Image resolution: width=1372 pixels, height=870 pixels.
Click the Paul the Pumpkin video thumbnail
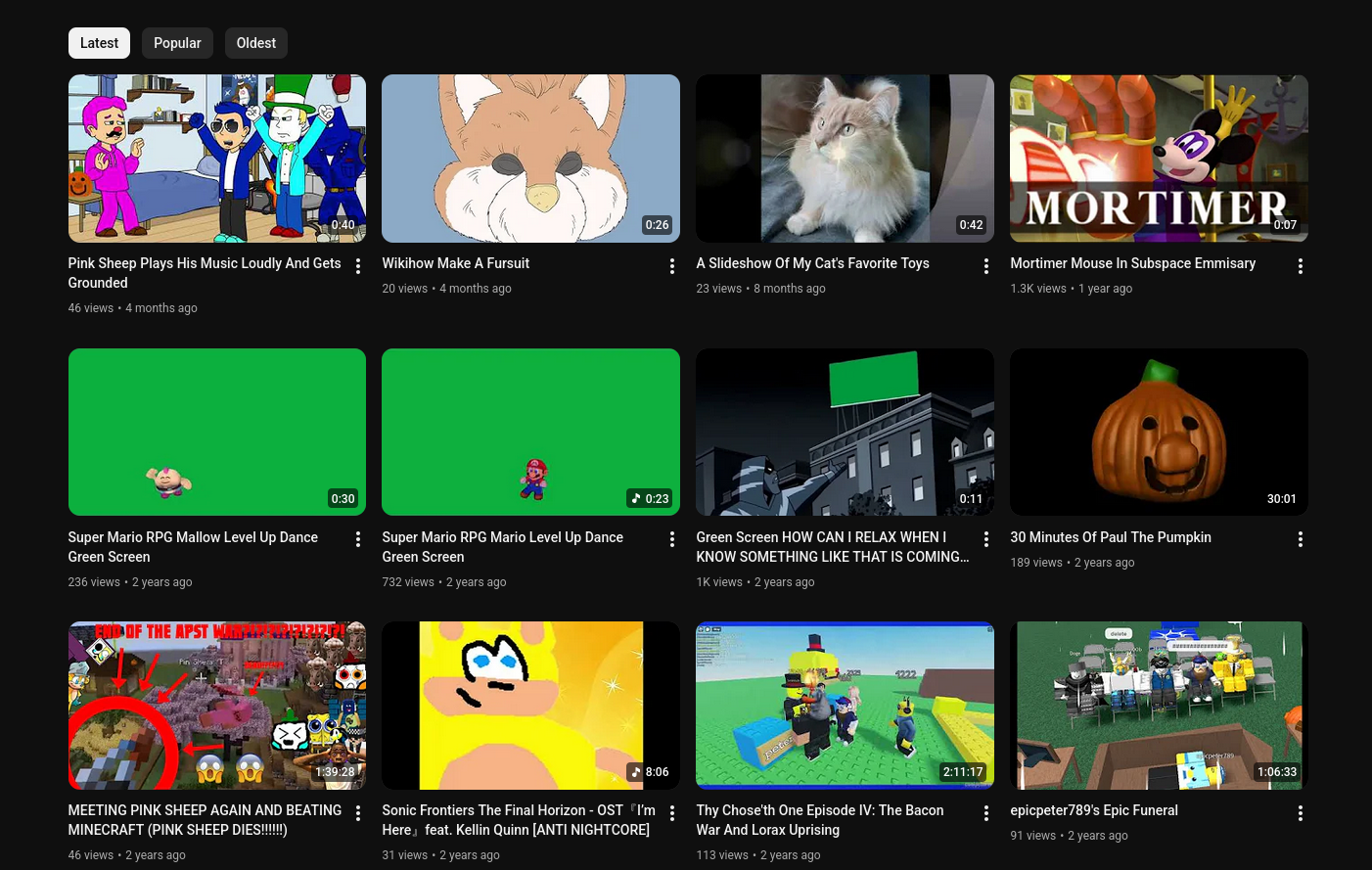[x=1159, y=432]
